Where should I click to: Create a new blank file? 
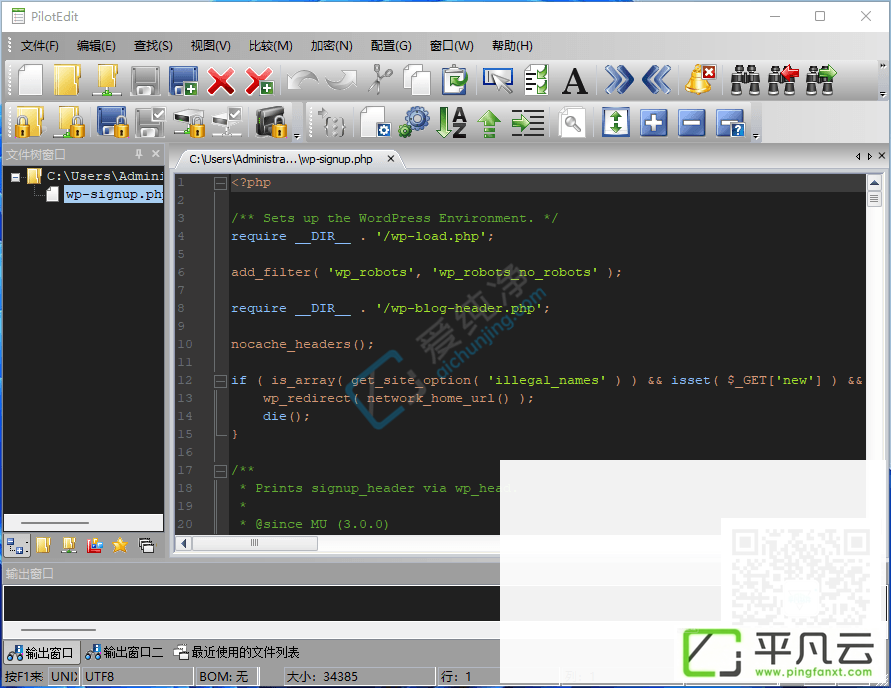point(30,80)
